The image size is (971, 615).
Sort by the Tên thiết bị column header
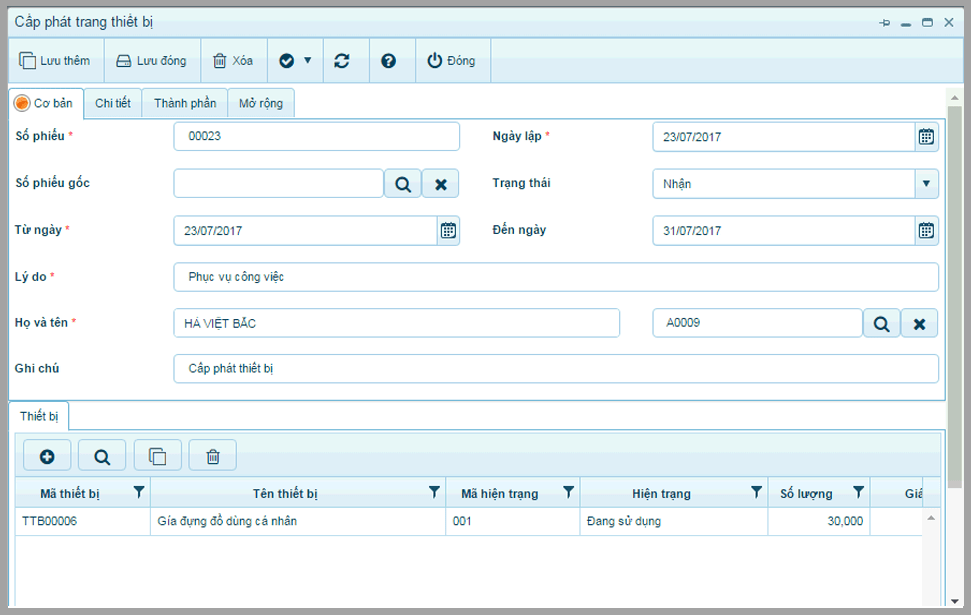285,494
